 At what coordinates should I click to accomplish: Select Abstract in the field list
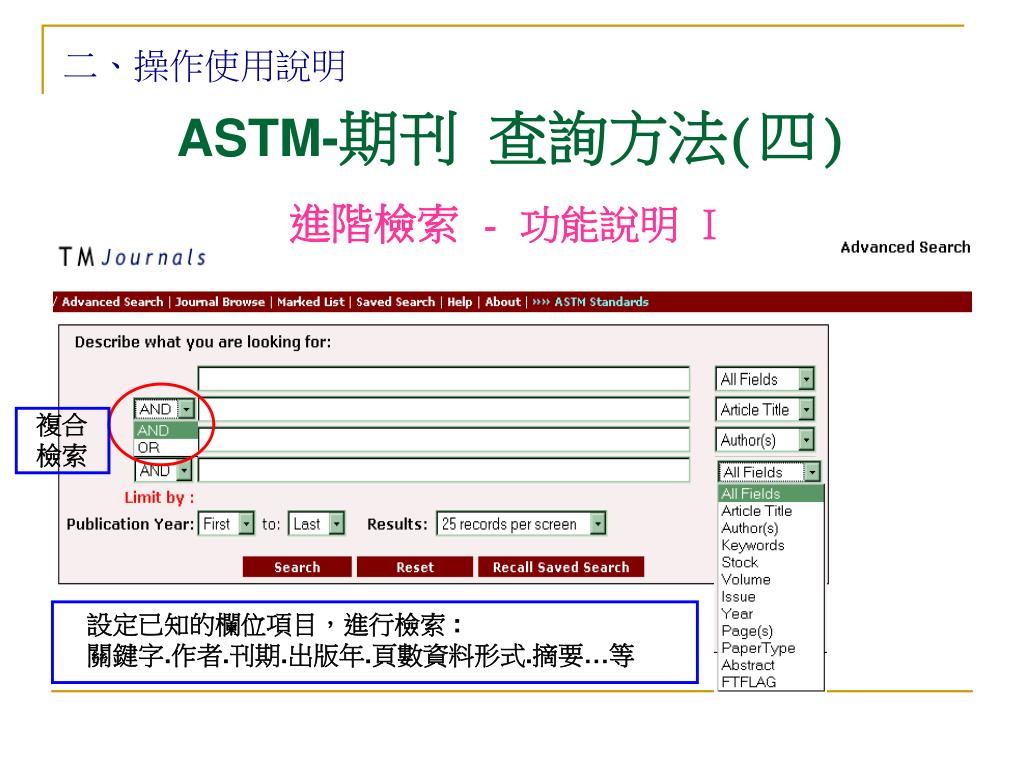pos(771,665)
